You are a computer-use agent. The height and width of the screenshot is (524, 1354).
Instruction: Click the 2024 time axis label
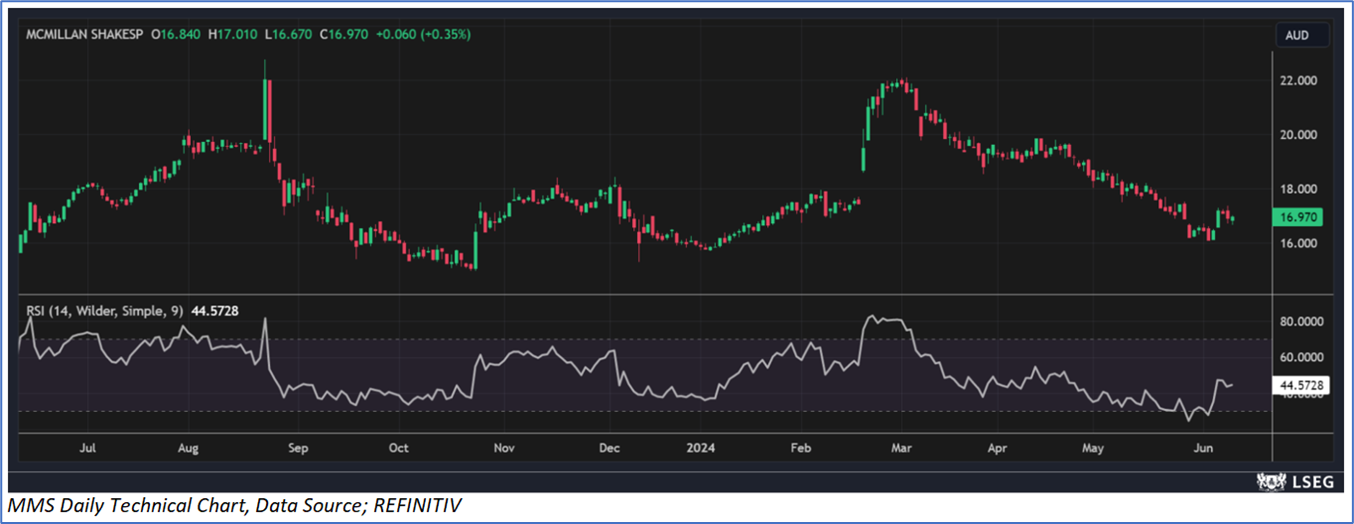pyautogui.click(x=701, y=449)
